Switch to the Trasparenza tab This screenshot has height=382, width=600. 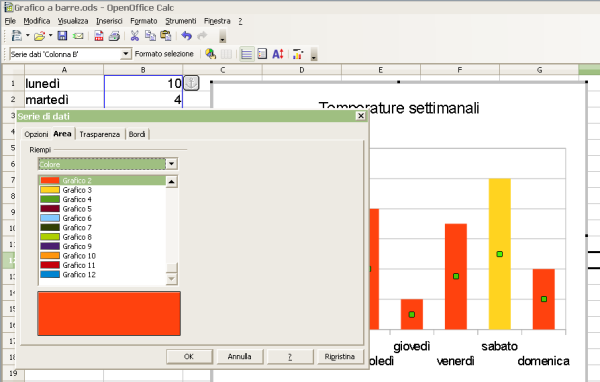(99, 134)
